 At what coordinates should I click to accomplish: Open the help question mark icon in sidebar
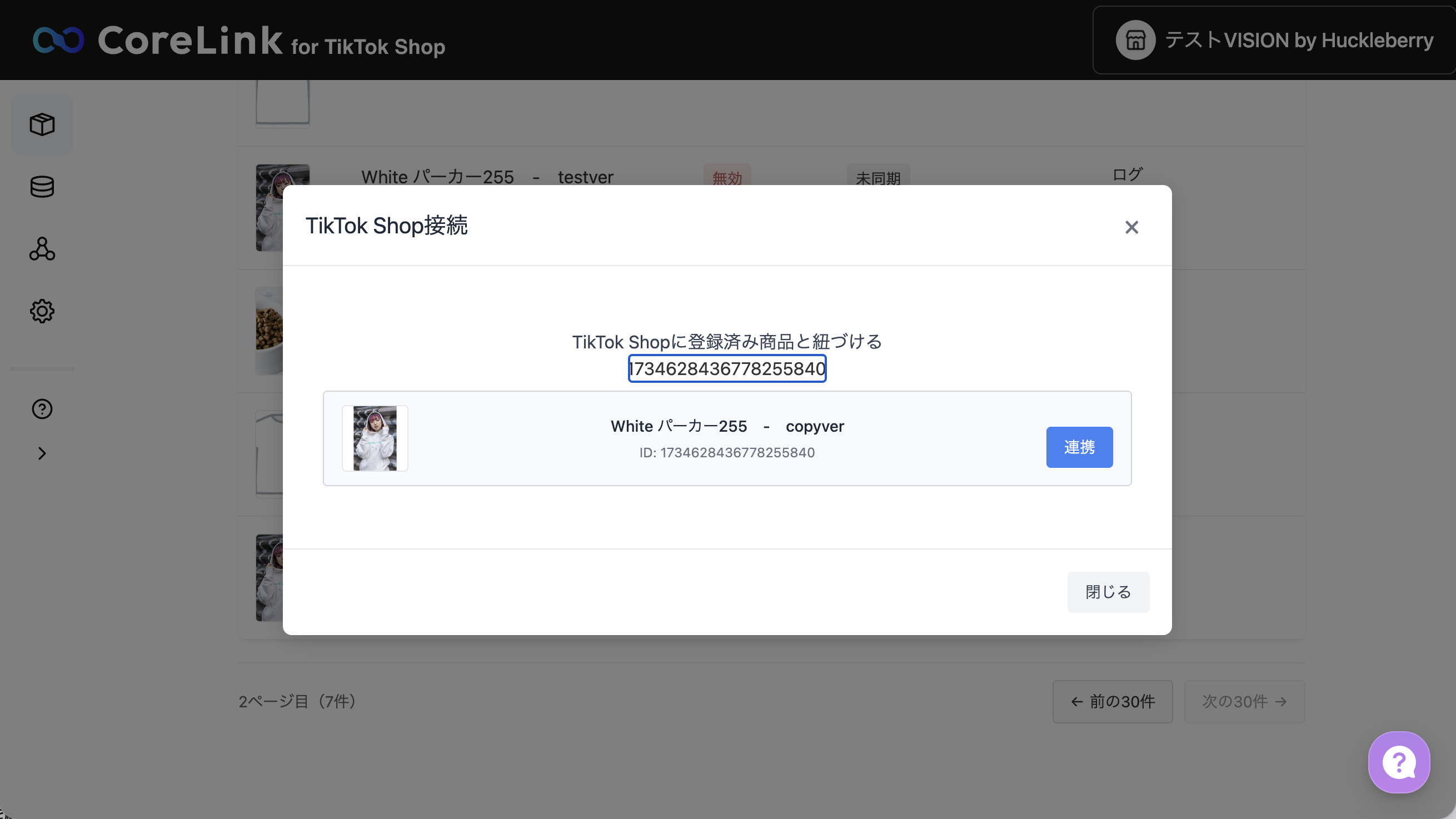pyautogui.click(x=42, y=408)
